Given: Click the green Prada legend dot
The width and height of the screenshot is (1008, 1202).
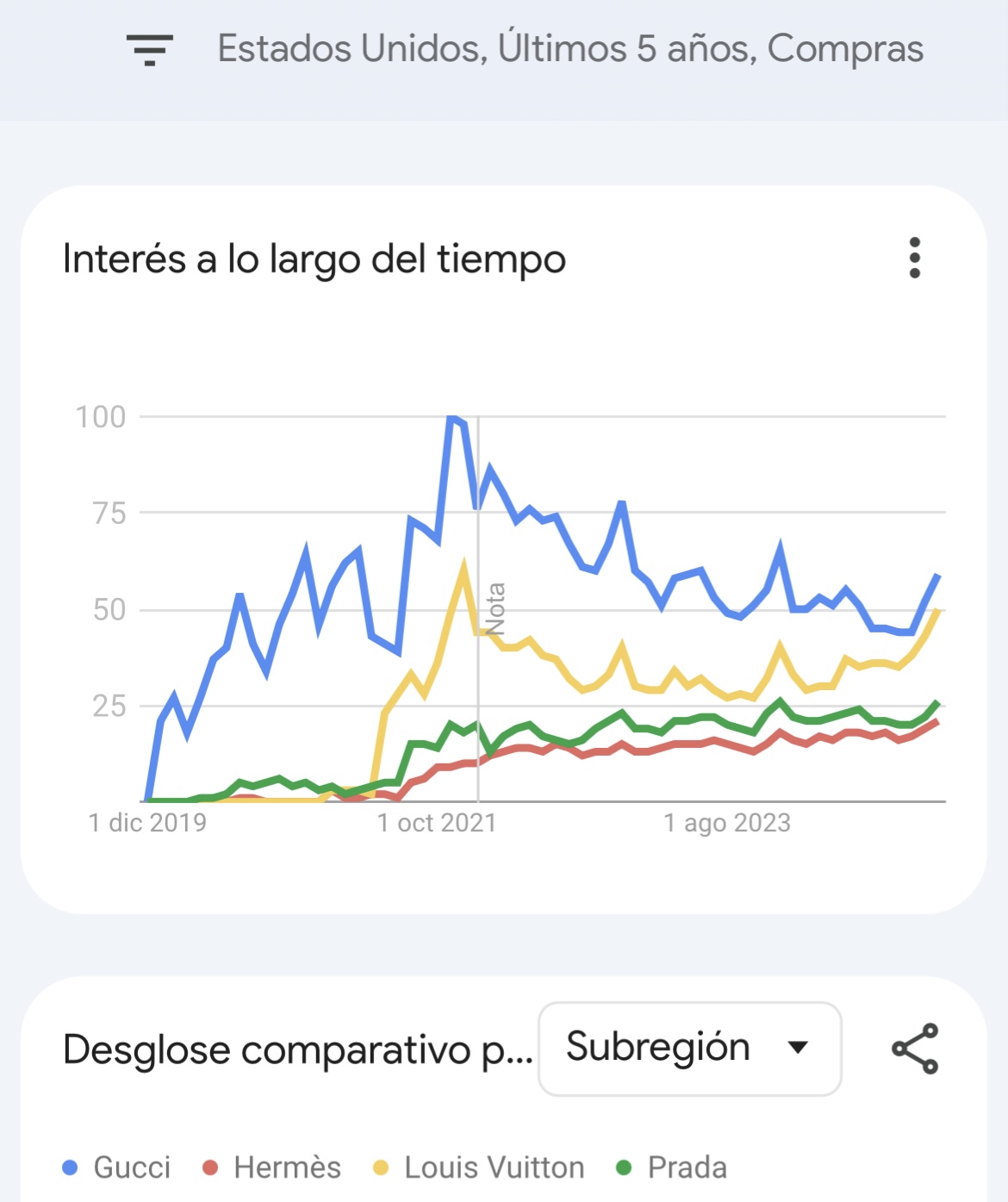Looking at the screenshot, I should (625, 1168).
